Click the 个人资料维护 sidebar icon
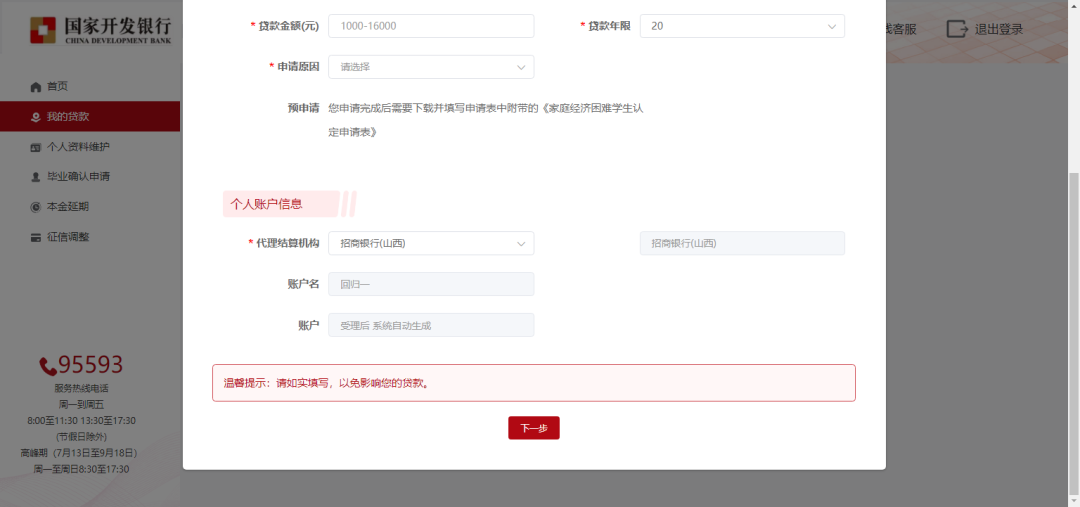The image size is (1080, 507). [36, 147]
